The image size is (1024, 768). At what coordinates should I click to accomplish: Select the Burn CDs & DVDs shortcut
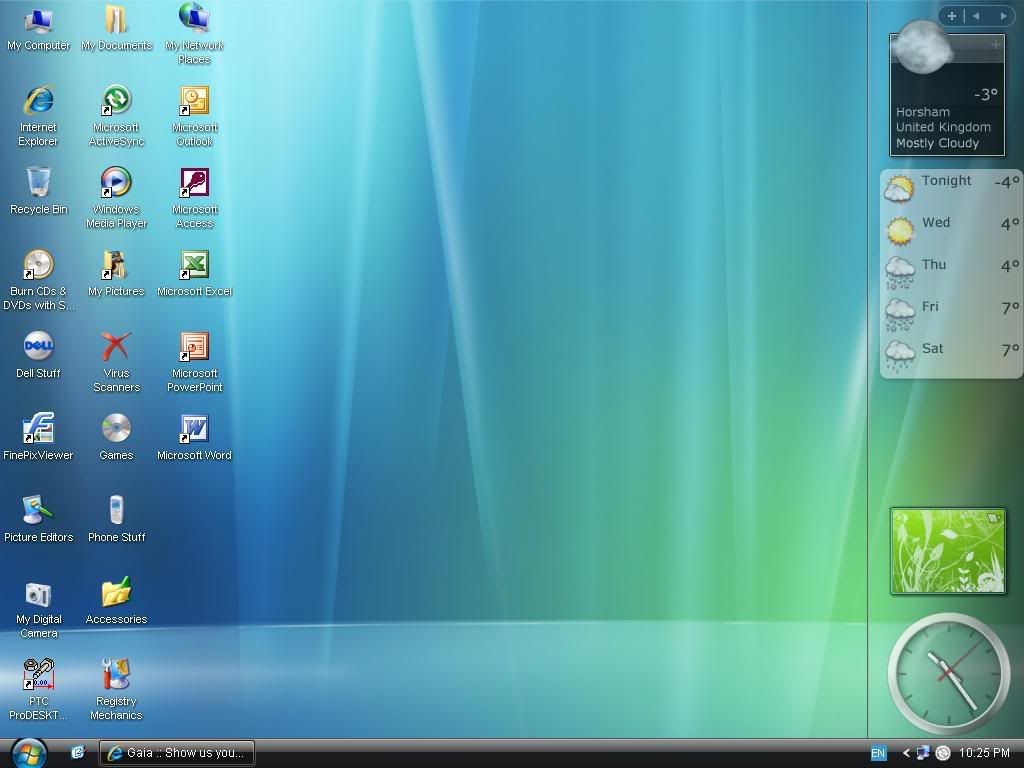click(x=39, y=280)
